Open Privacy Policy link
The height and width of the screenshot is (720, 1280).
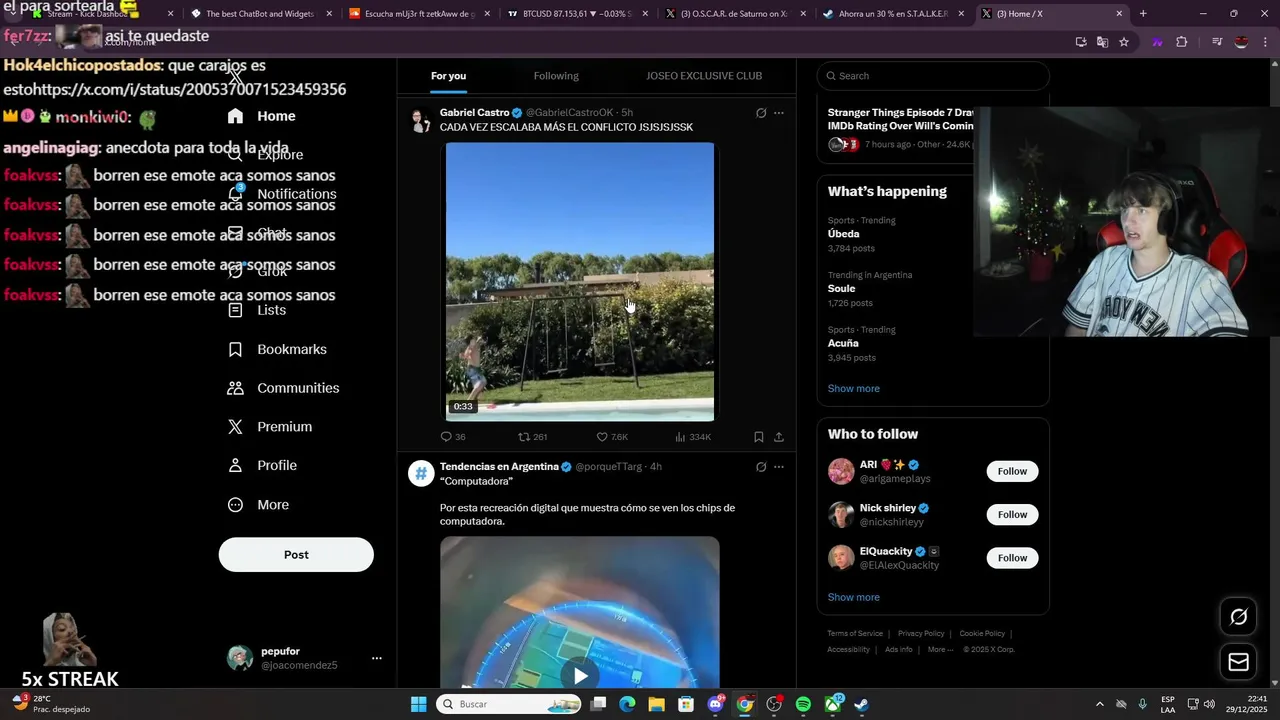click(921, 633)
